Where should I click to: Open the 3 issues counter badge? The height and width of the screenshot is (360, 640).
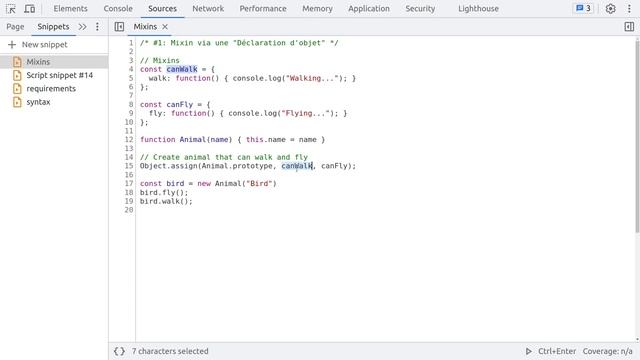pyautogui.click(x=583, y=8)
